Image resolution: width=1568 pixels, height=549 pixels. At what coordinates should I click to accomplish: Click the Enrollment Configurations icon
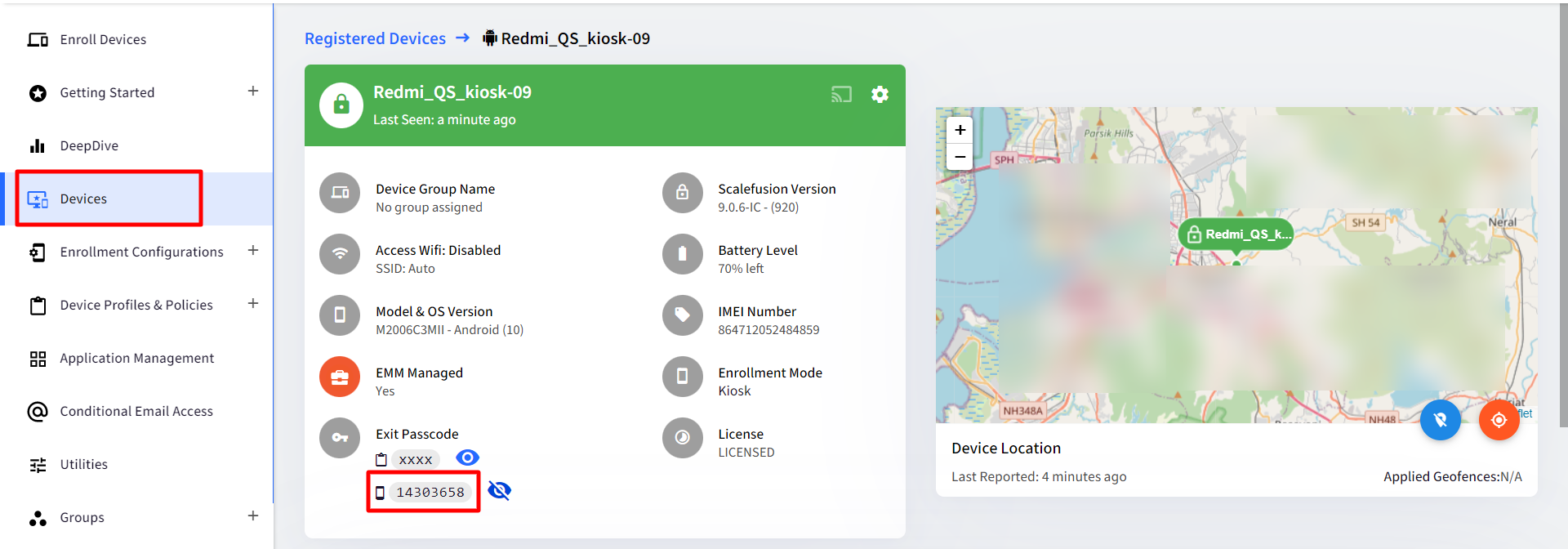(x=38, y=252)
